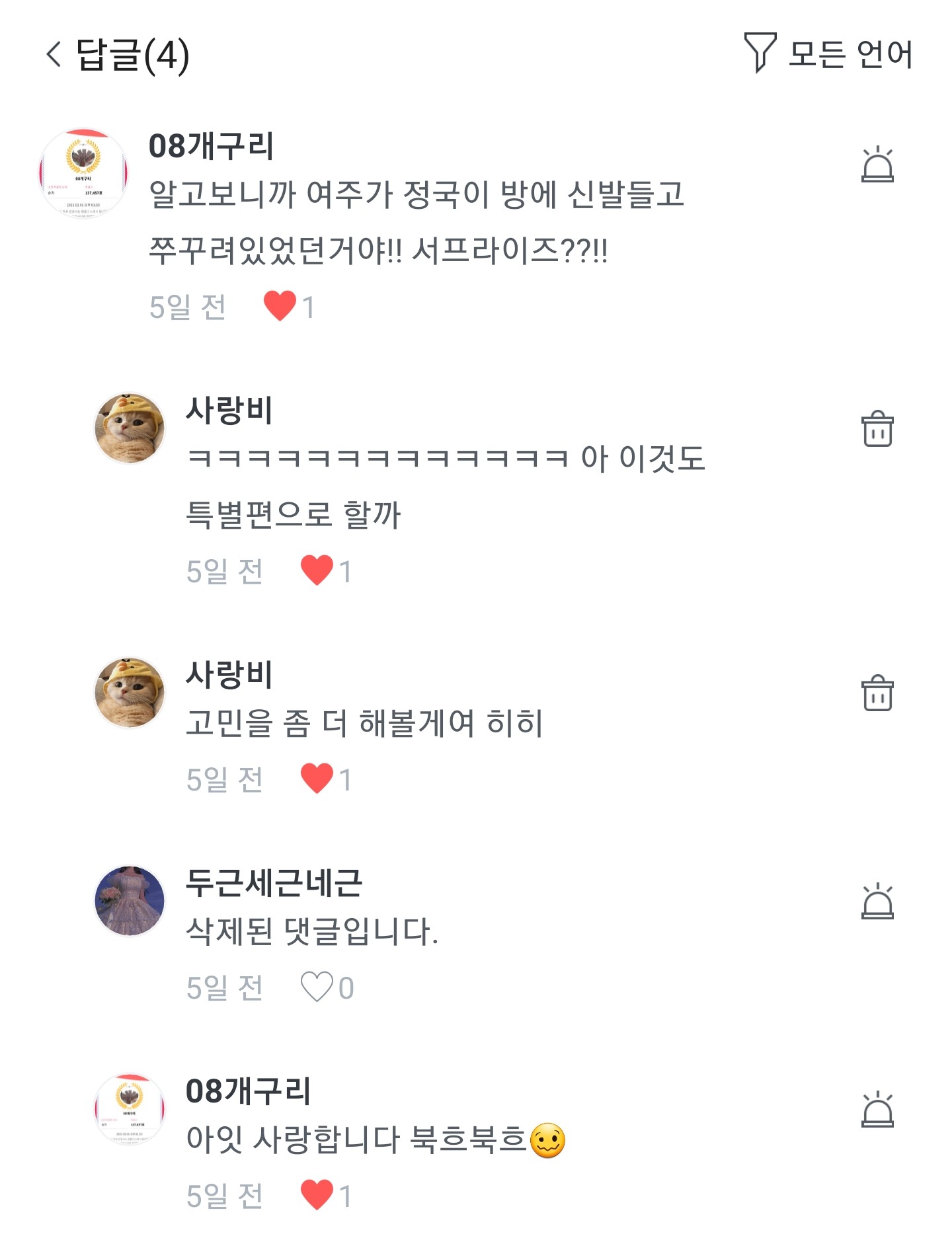Tap the 08개구리 username on the last reply
The height and width of the screenshot is (1234, 952).
point(248,1091)
